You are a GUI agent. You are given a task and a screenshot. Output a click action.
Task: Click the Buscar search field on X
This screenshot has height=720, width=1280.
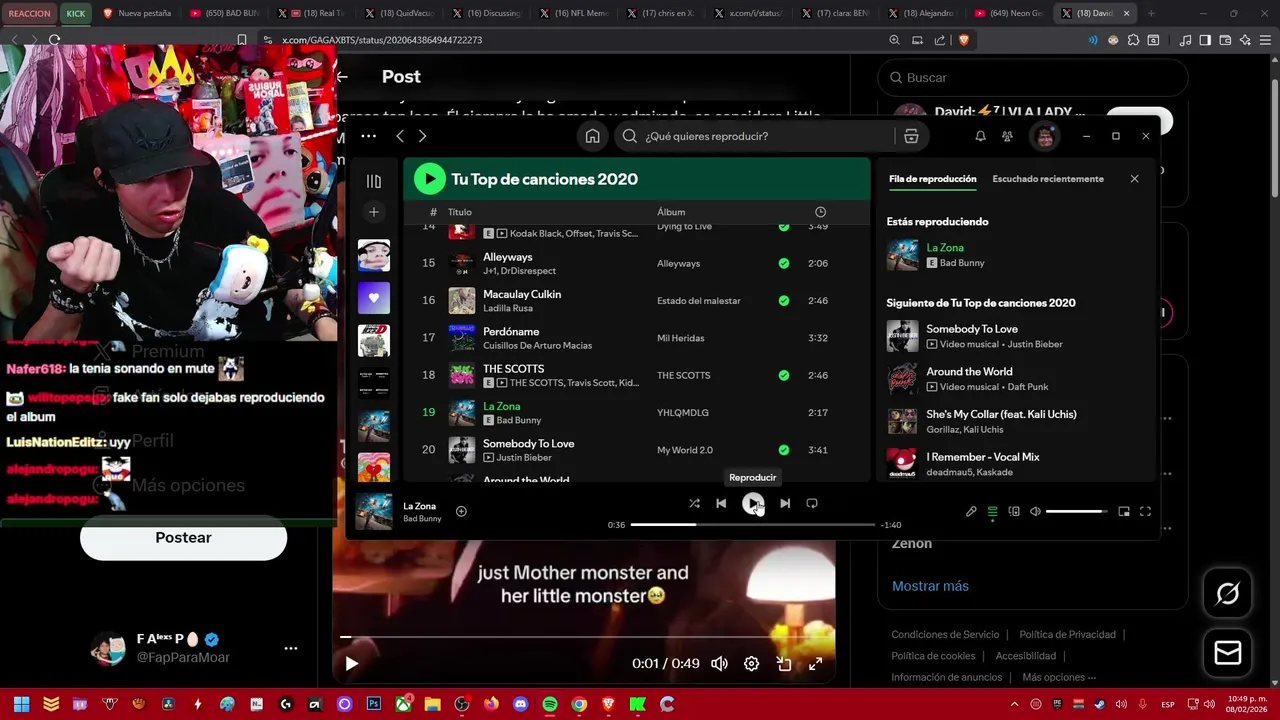[x=1033, y=77]
